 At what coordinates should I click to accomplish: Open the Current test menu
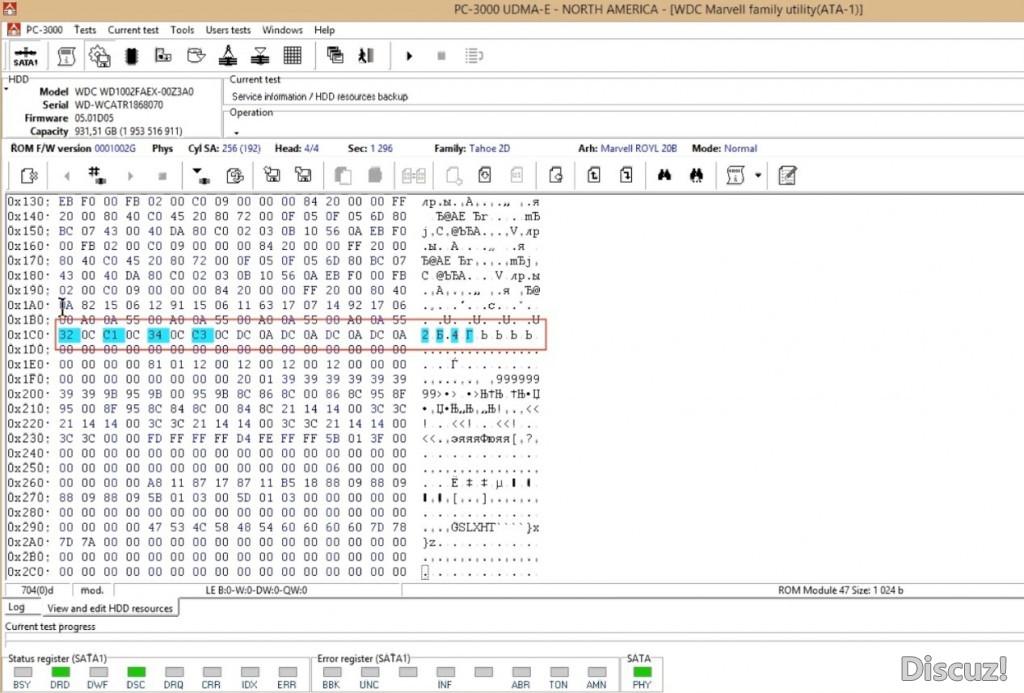133,30
